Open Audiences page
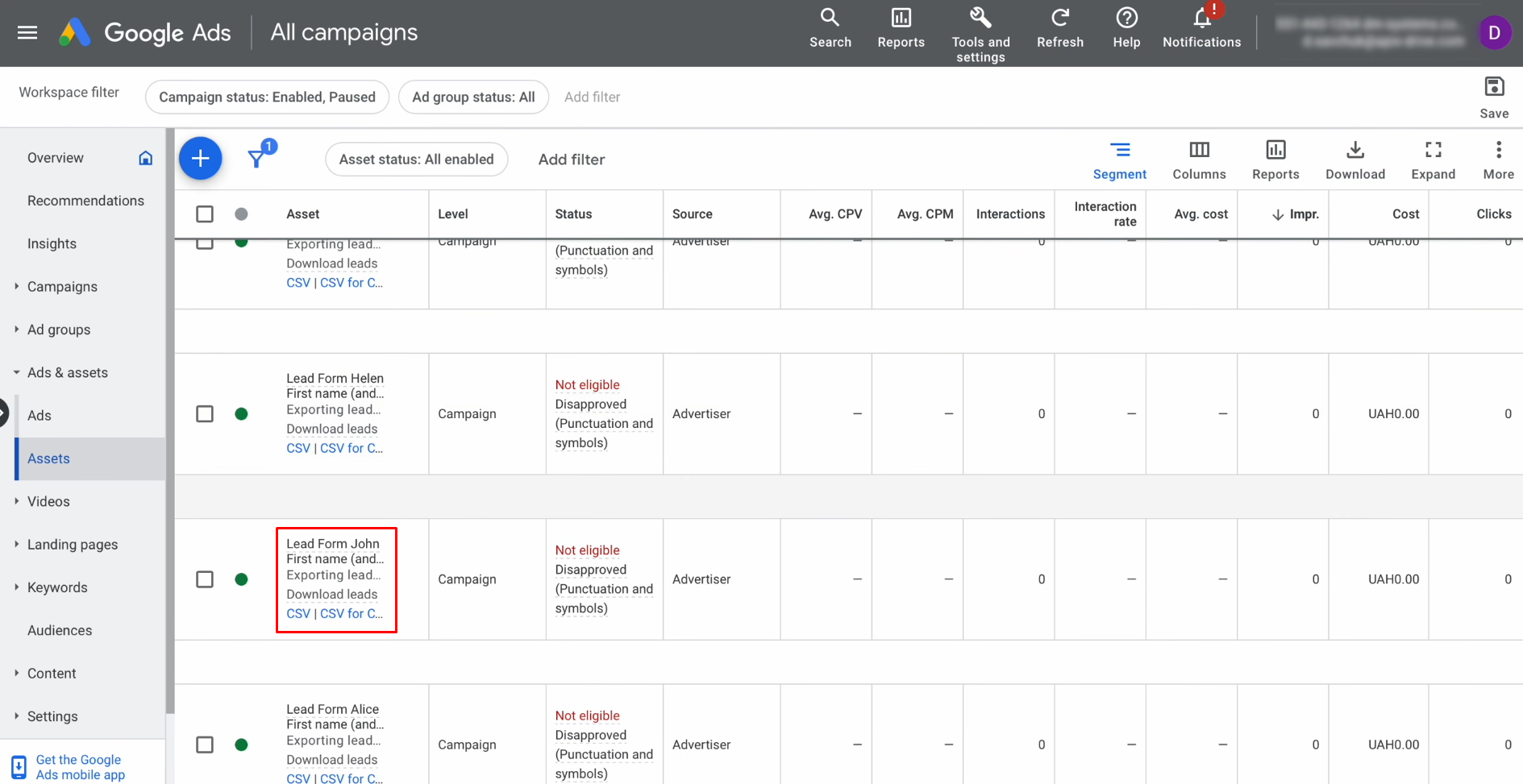This screenshot has width=1523, height=784. (60, 630)
